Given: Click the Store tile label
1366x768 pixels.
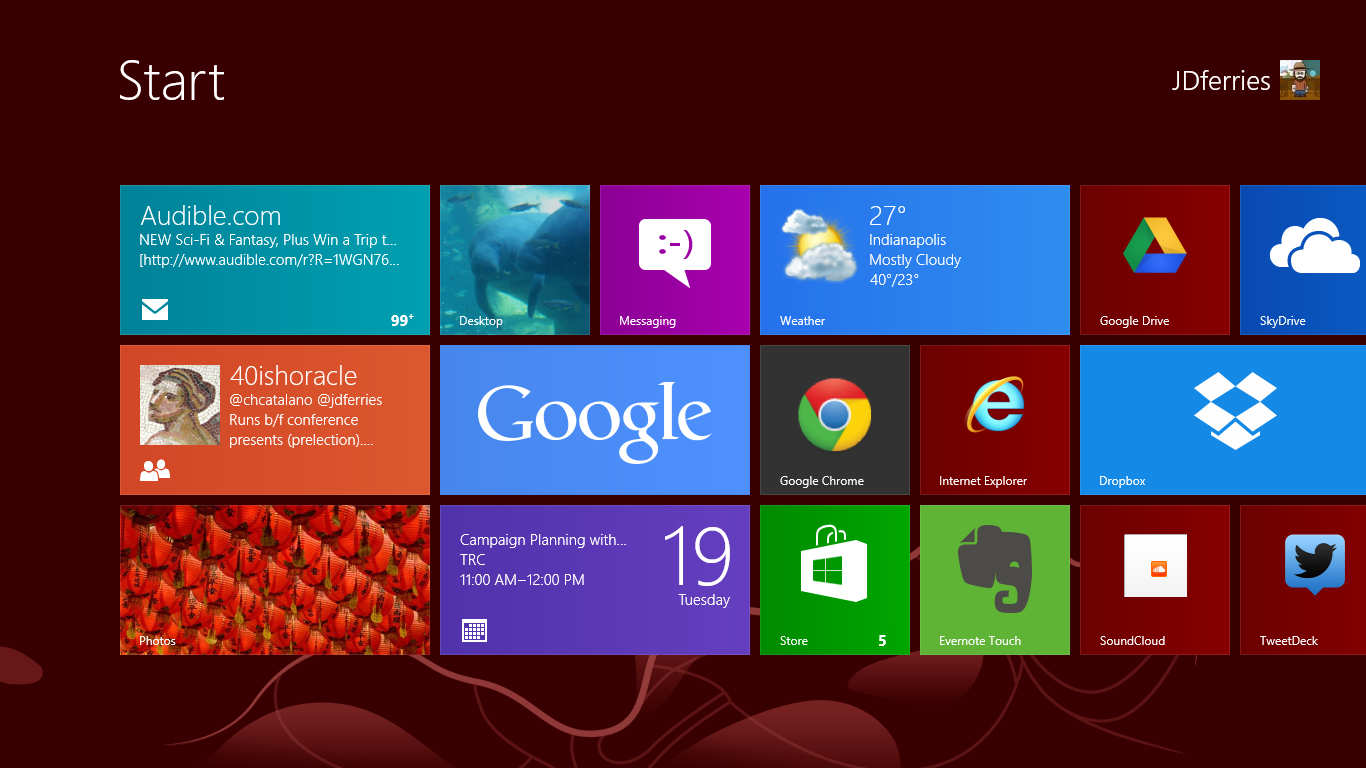Looking at the screenshot, I should click(x=793, y=641).
